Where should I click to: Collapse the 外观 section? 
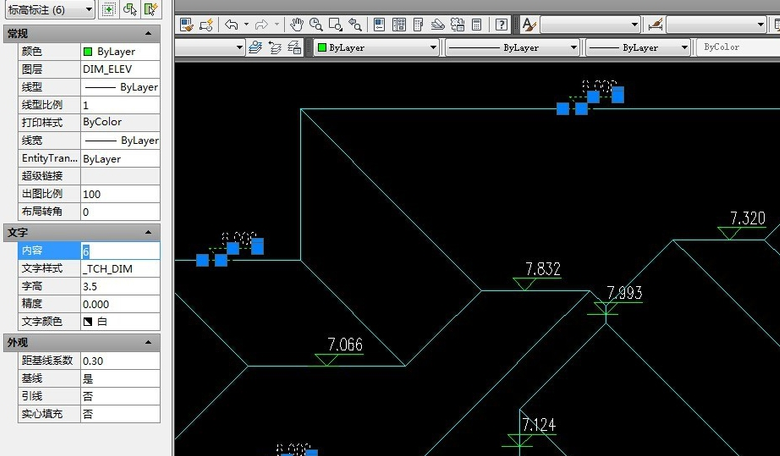(148, 343)
